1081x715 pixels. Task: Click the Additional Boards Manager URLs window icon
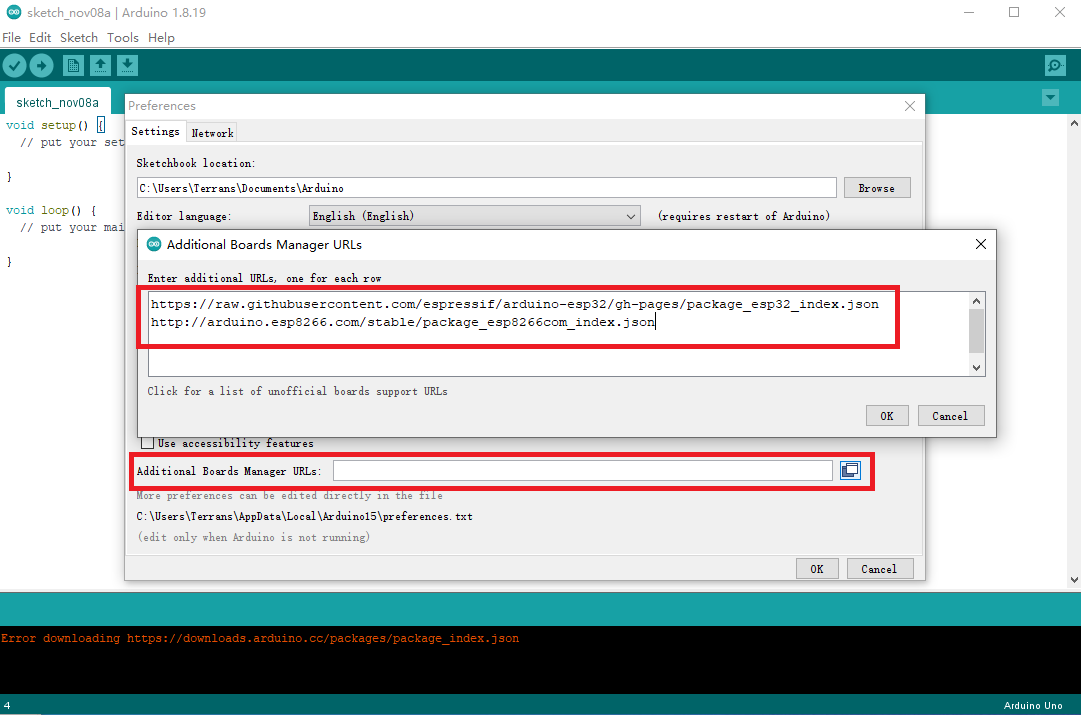[850, 470]
